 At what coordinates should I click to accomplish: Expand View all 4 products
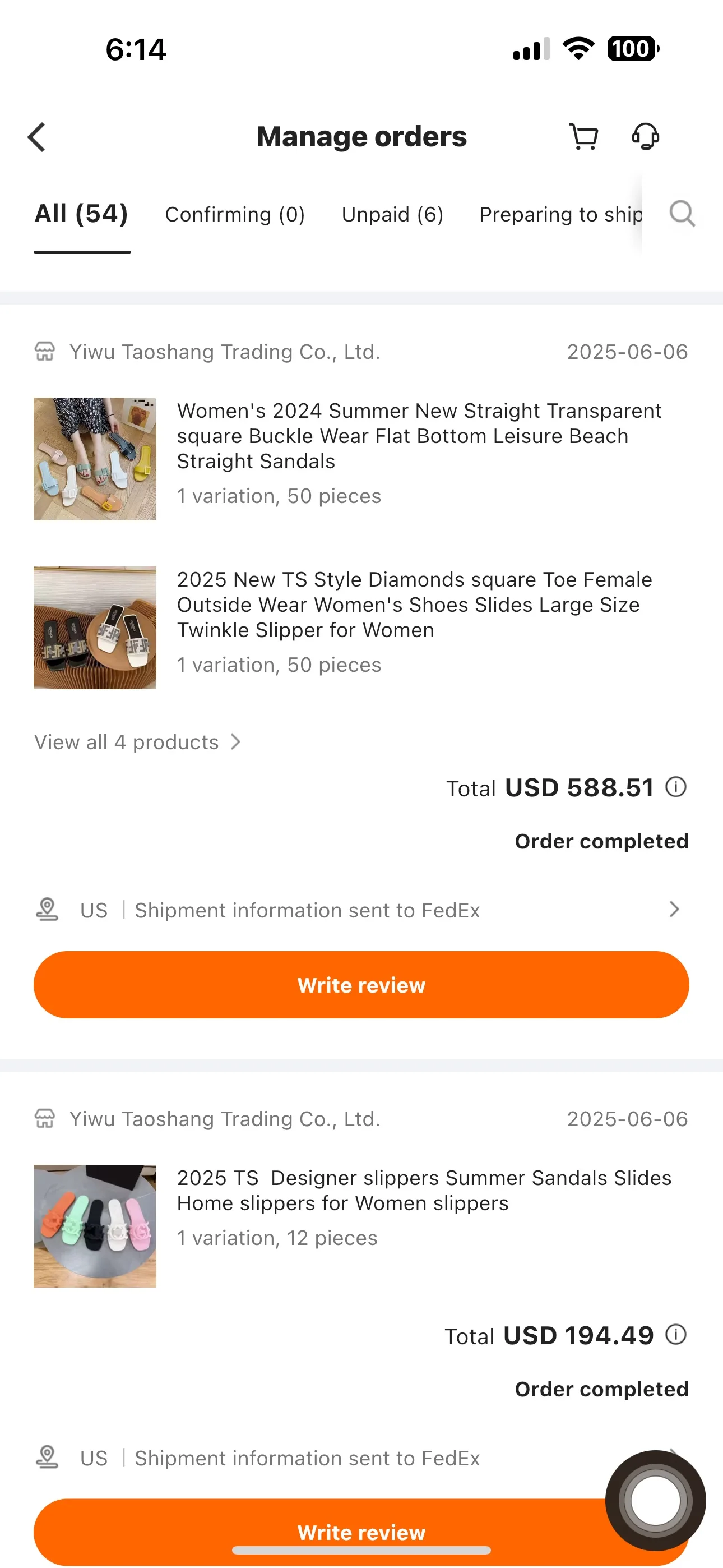(x=137, y=742)
